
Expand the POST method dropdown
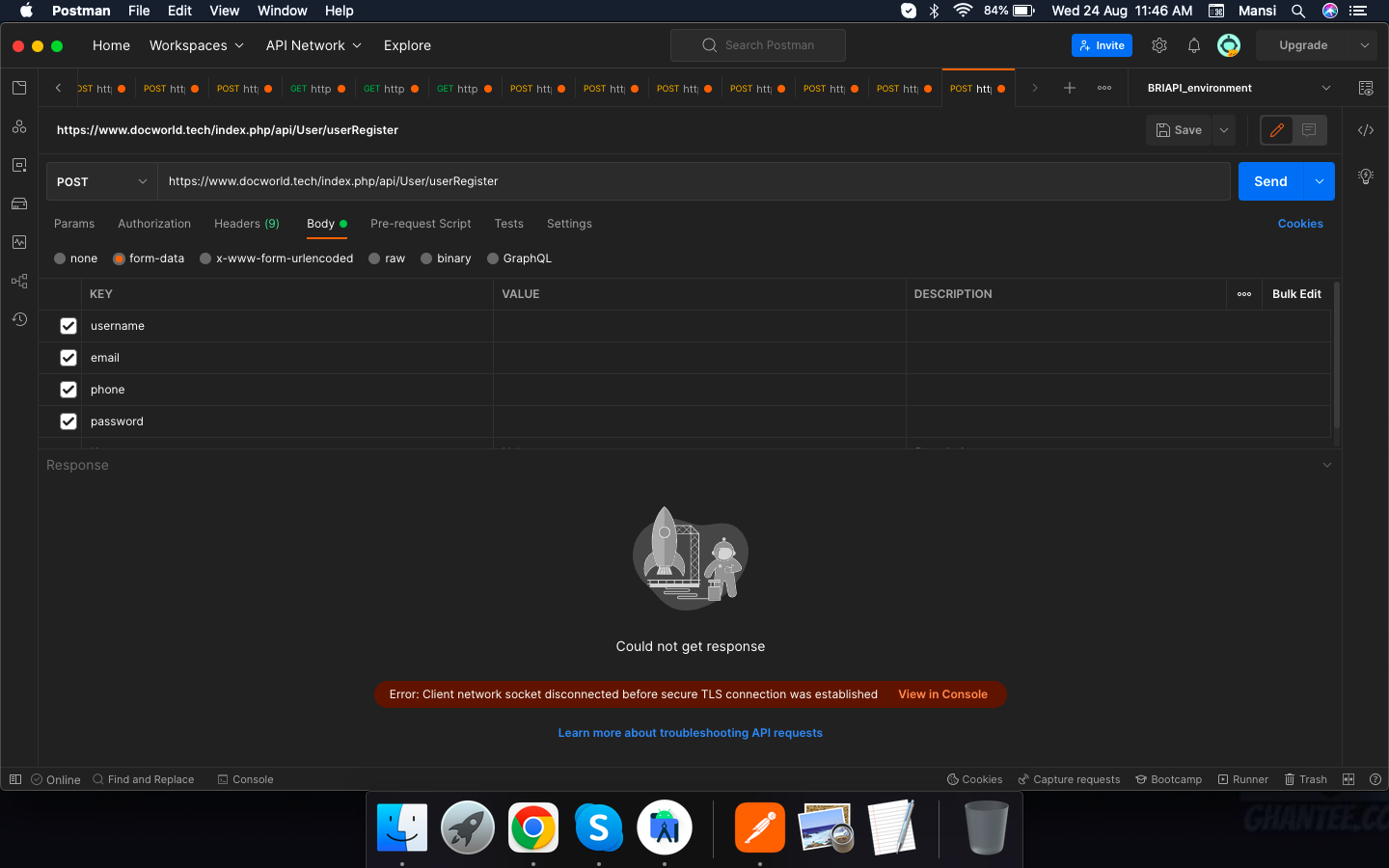pyautogui.click(x=101, y=181)
